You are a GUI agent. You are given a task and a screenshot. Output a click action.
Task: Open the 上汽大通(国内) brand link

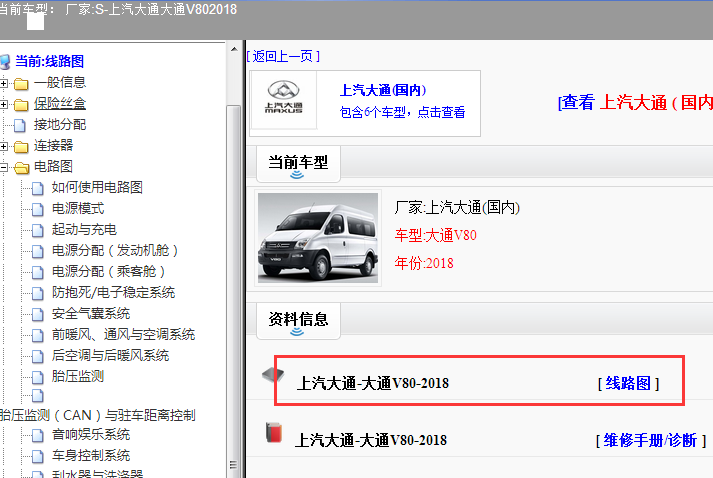383,90
